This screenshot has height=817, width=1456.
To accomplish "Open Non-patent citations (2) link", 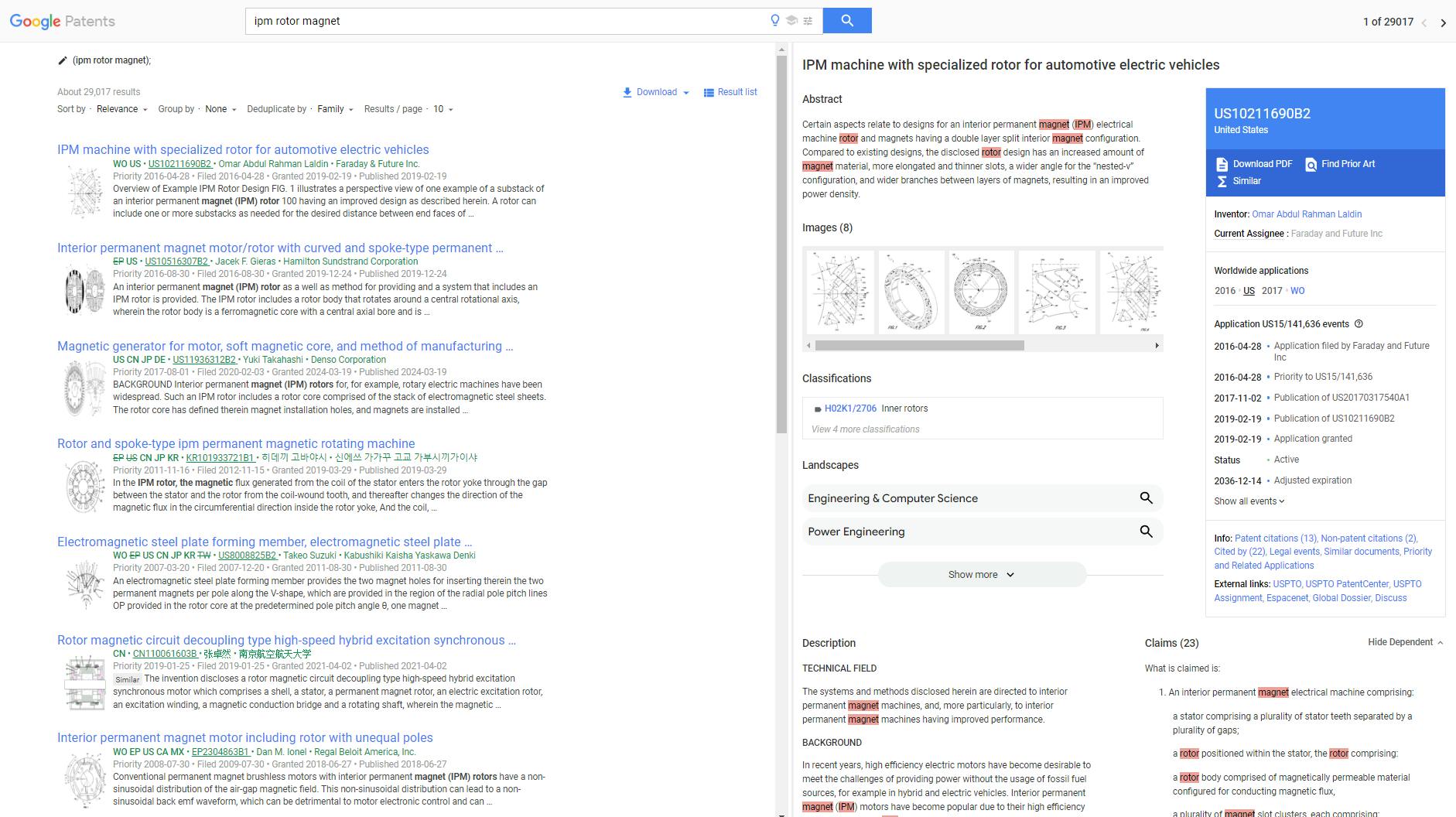I will [x=1369, y=538].
